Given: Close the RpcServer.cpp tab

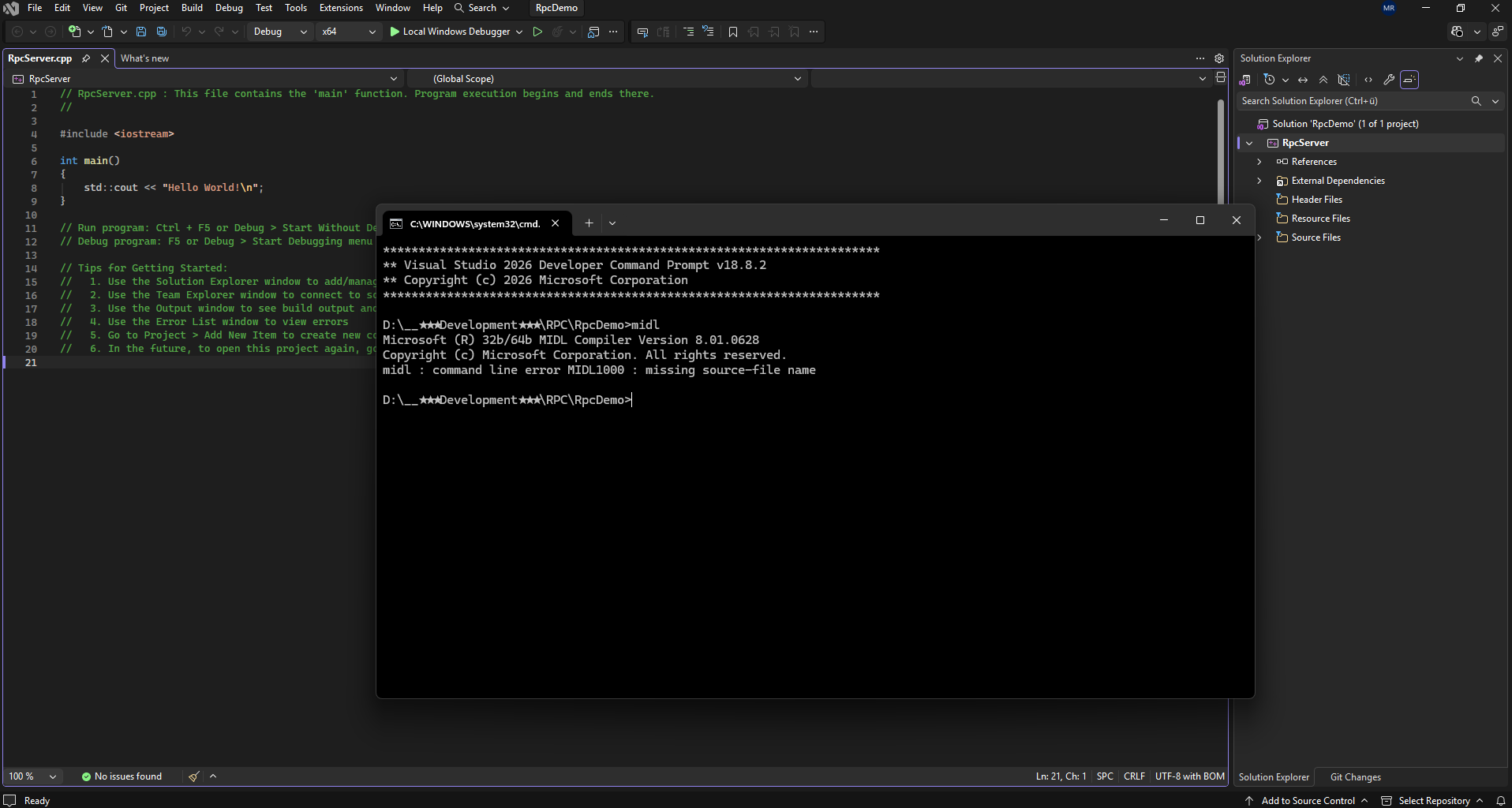Looking at the screenshot, I should pyautogui.click(x=104, y=58).
